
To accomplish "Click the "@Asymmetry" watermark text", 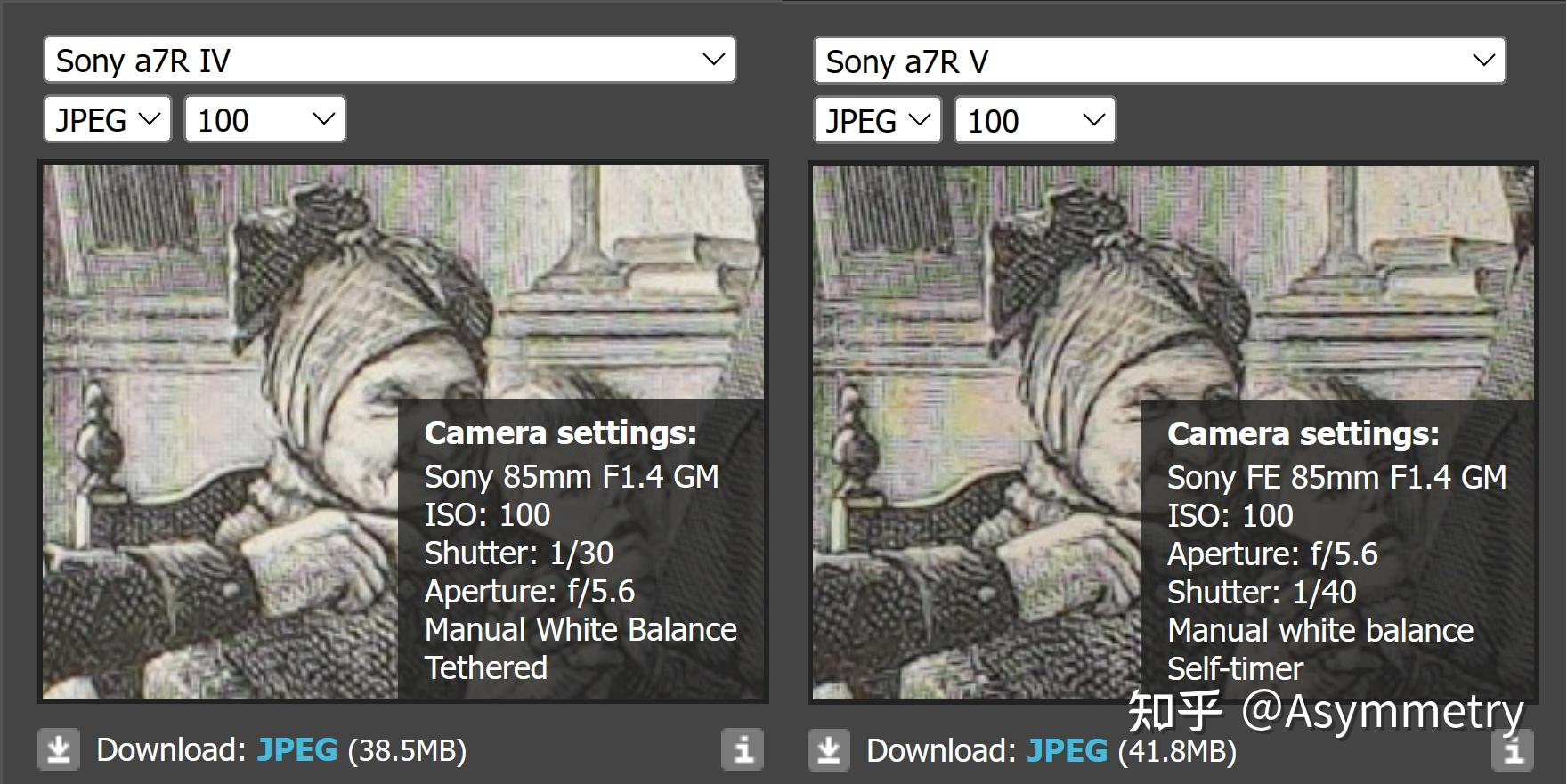I will point(1382,710).
